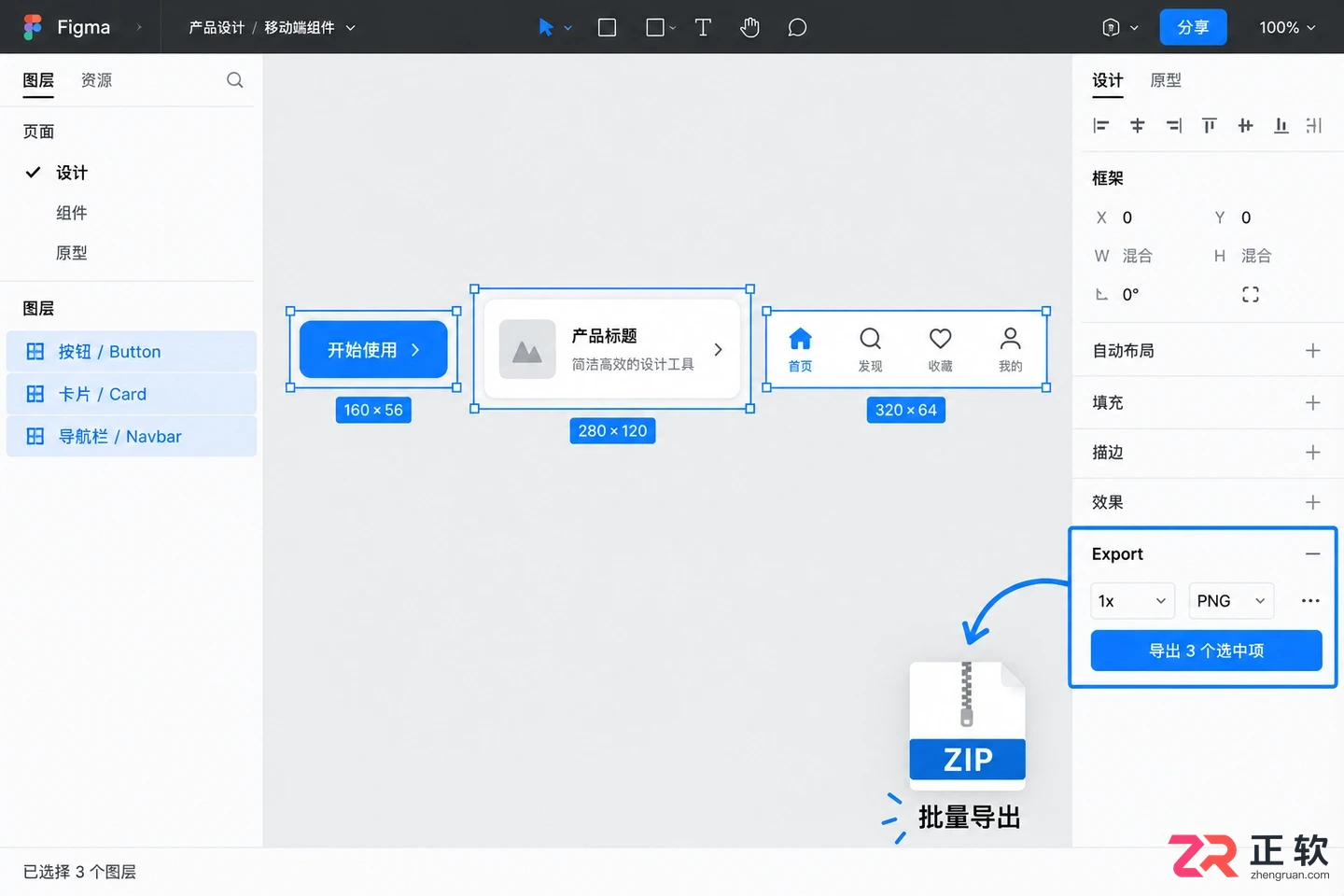Switch to the 图层 layers tab
Viewport: 1344px width, 896px height.
pos(38,80)
